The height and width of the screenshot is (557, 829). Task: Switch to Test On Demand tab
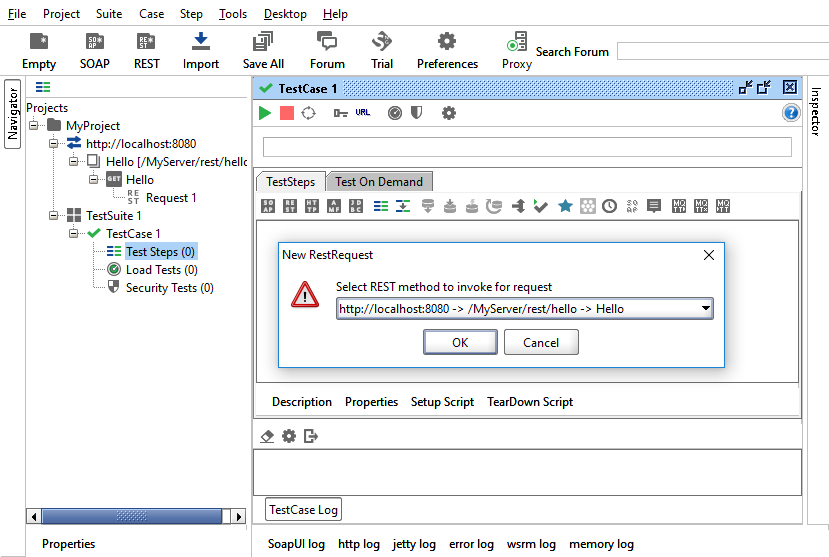[379, 182]
